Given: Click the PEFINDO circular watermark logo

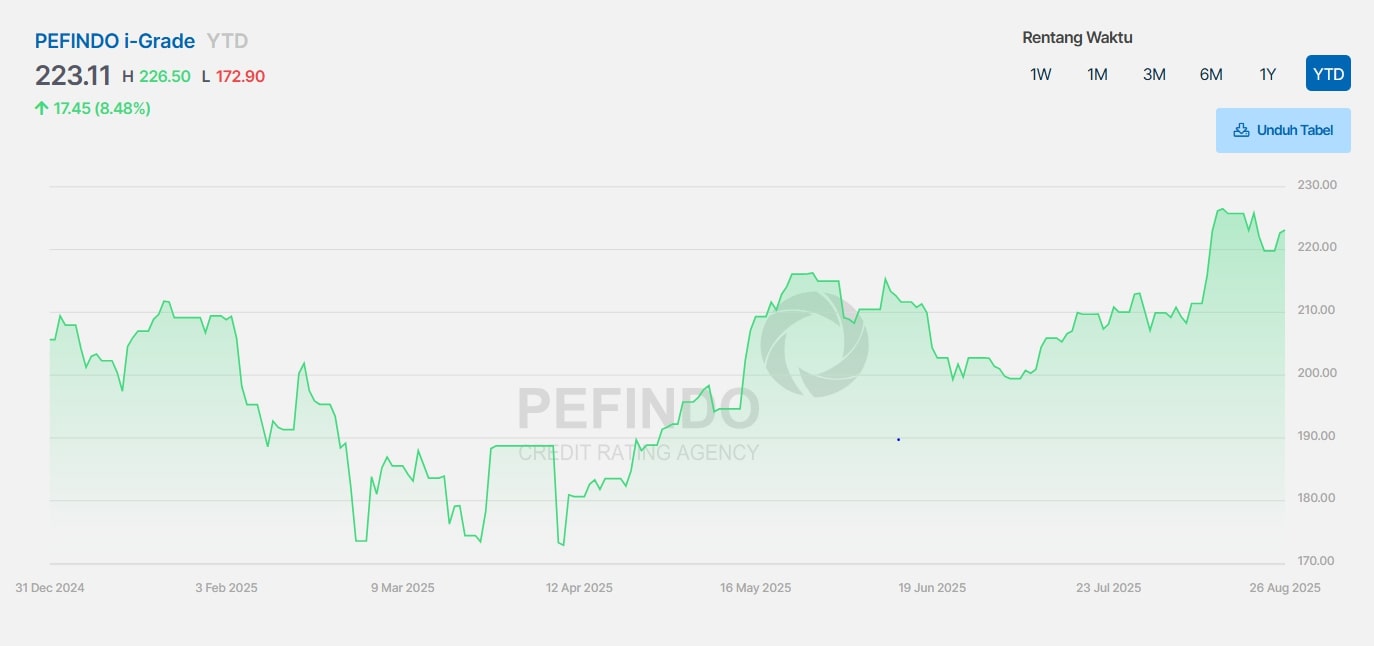Looking at the screenshot, I should (813, 343).
